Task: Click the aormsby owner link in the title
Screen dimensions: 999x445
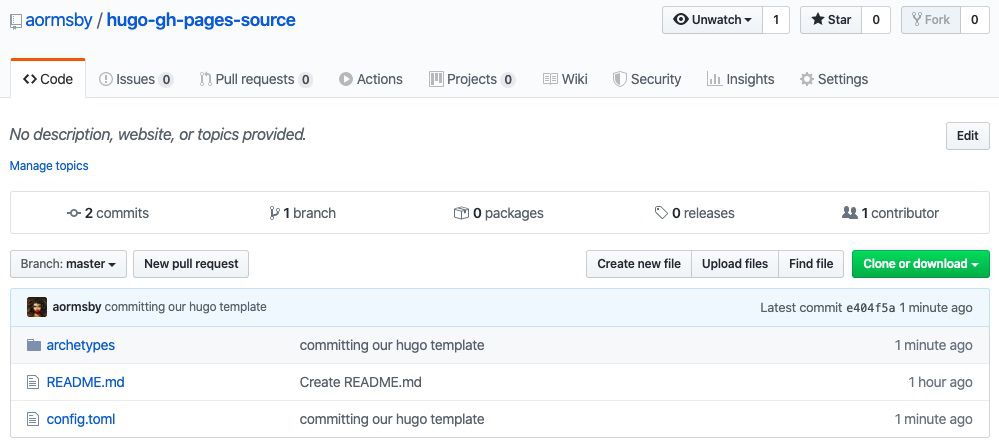Action: [59, 20]
